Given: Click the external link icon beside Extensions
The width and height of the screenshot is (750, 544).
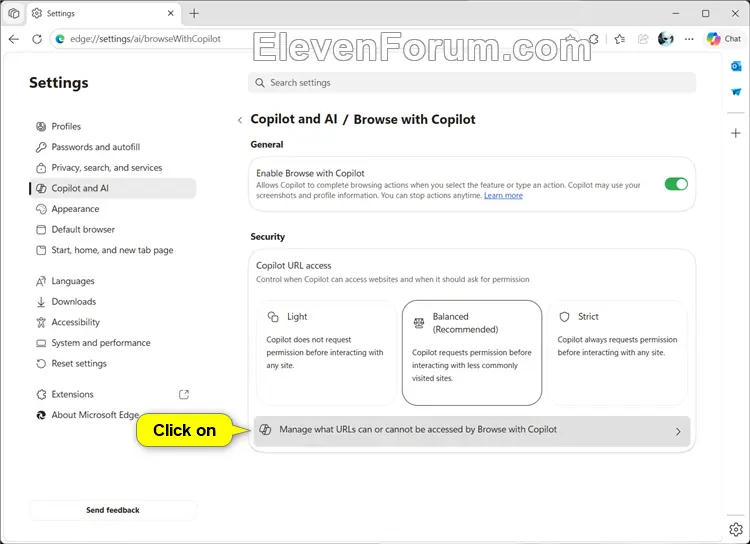Looking at the screenshot, I should (x=184, y=394).
